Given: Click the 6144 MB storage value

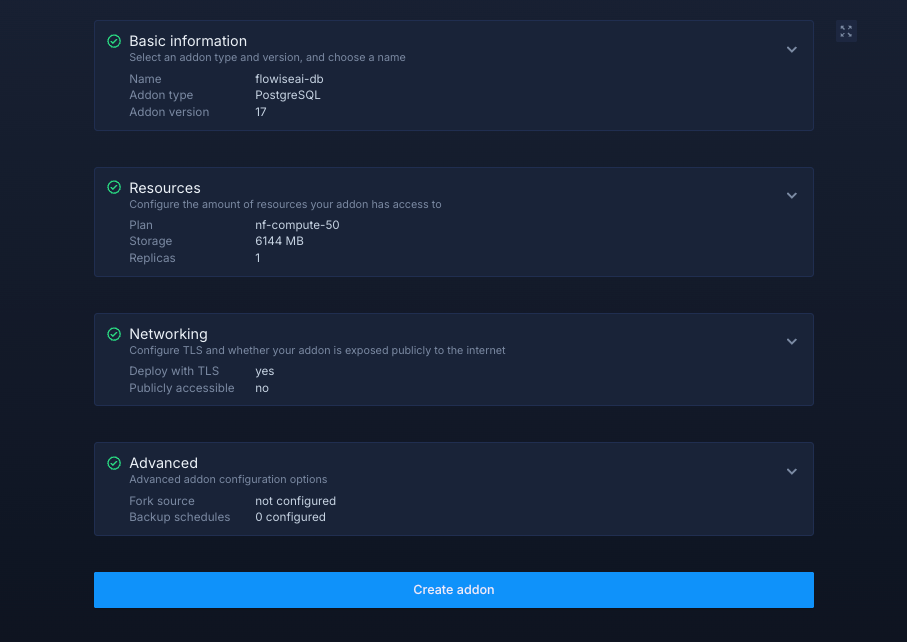Looking at the screenshot, I should (x=279, y=241).
